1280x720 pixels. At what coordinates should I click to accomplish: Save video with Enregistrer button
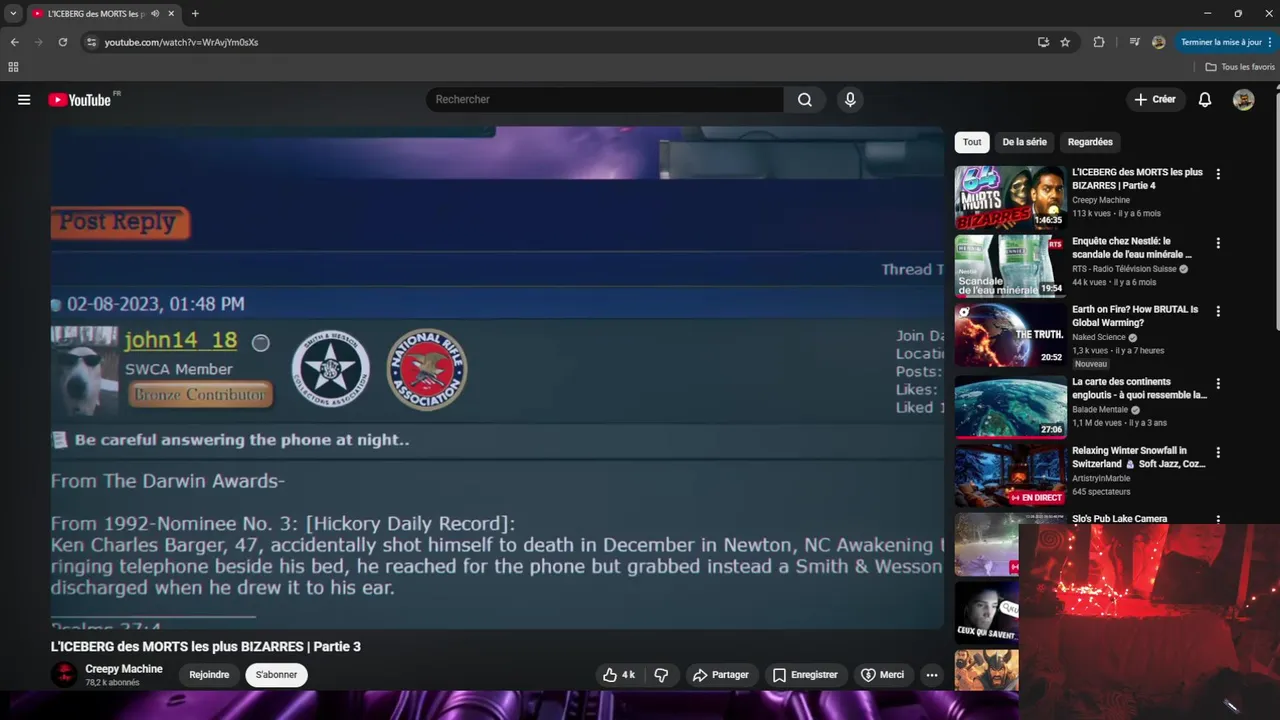805,675
